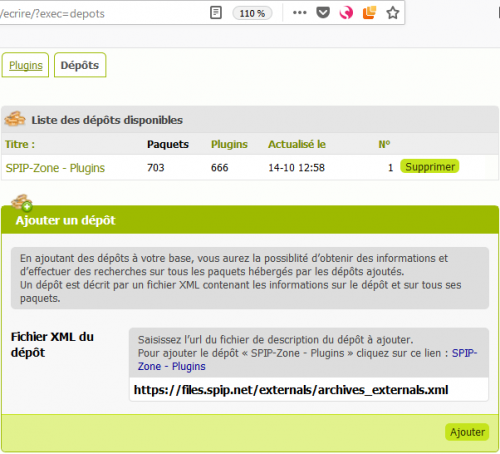Sort list by Actualisé le column

point(297,144)
